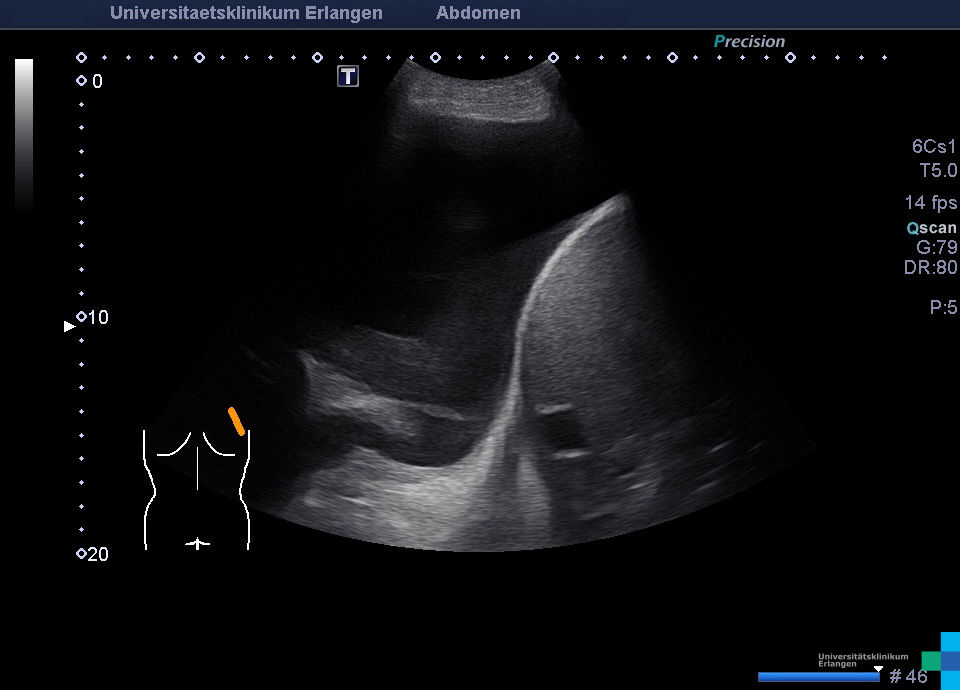Click the blue cine loop progress bar

[x=818, y=677]
